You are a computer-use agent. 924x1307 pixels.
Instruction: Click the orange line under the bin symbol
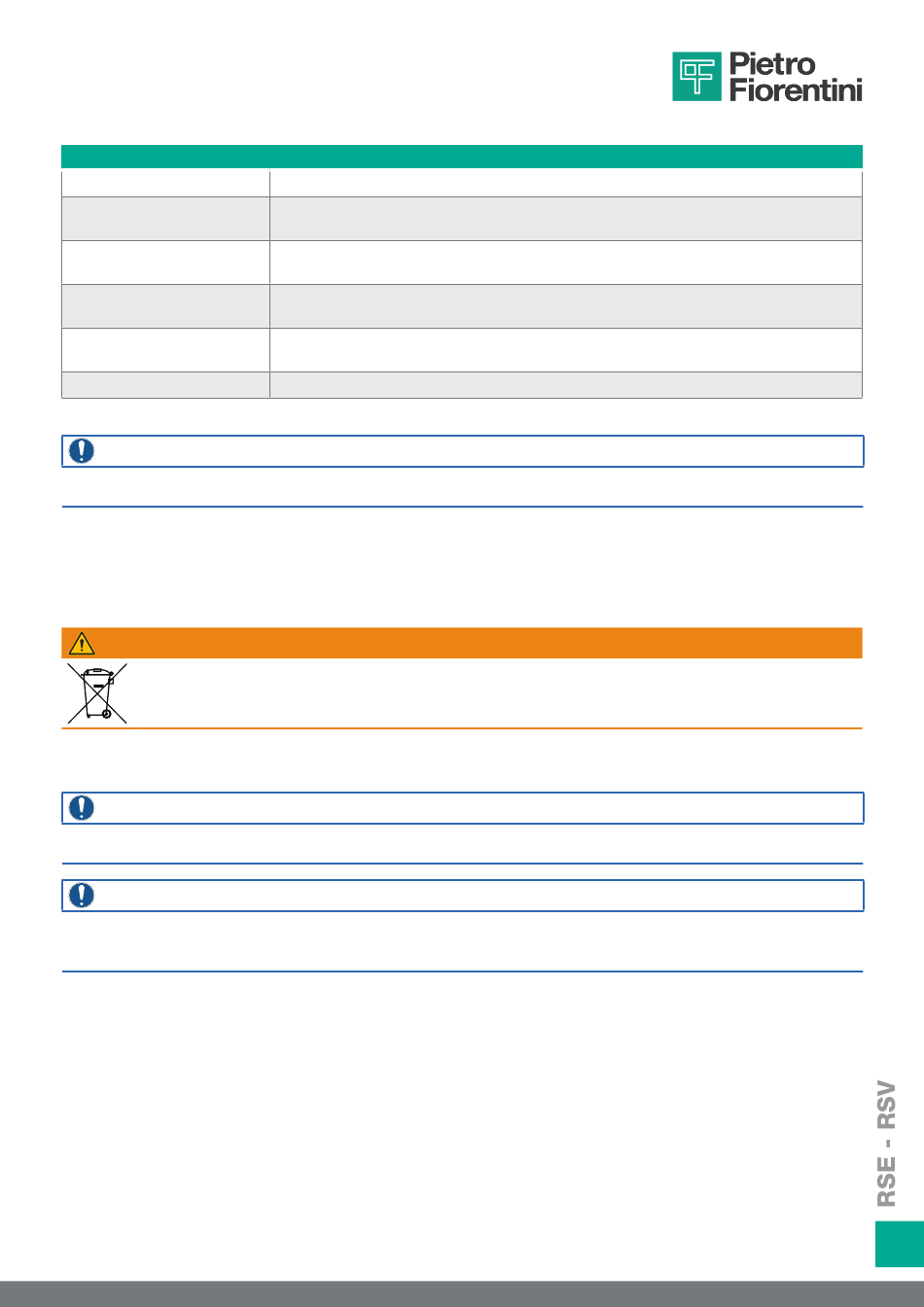pyautogui.click(x=462, y=728)
